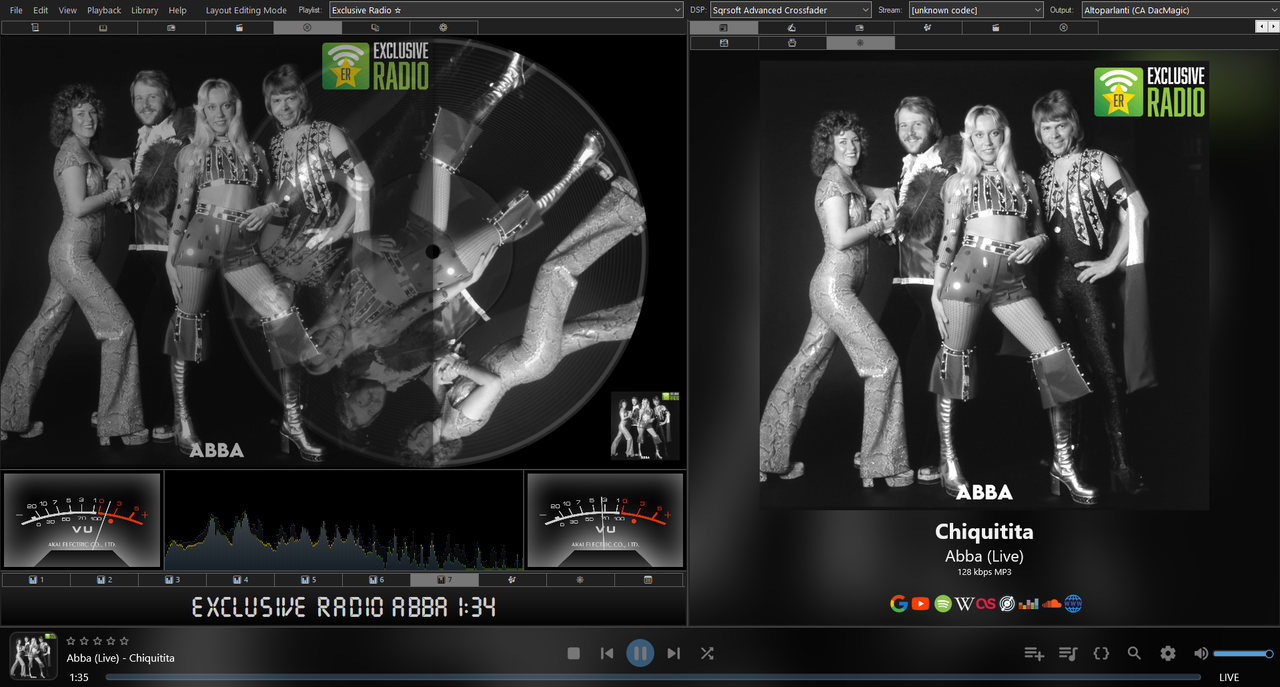
Task: Open SoundCloud icon link
Action: click(x=1051, y=603)
